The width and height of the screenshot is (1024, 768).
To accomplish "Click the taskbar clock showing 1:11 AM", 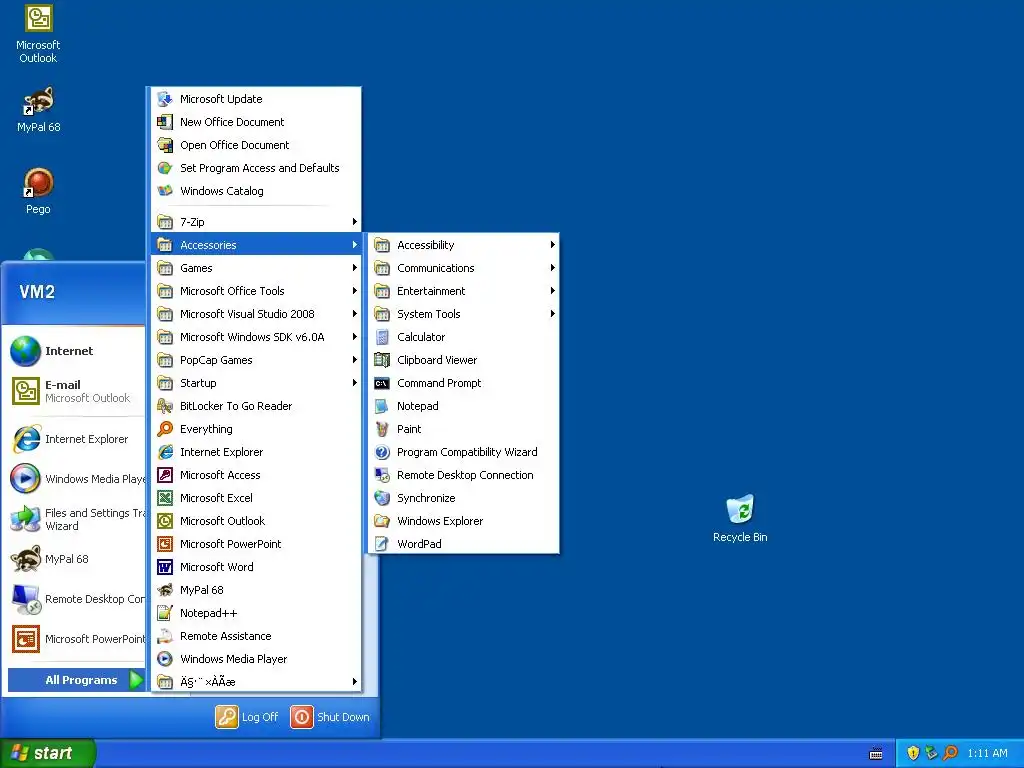I will (x=987, y=753).
